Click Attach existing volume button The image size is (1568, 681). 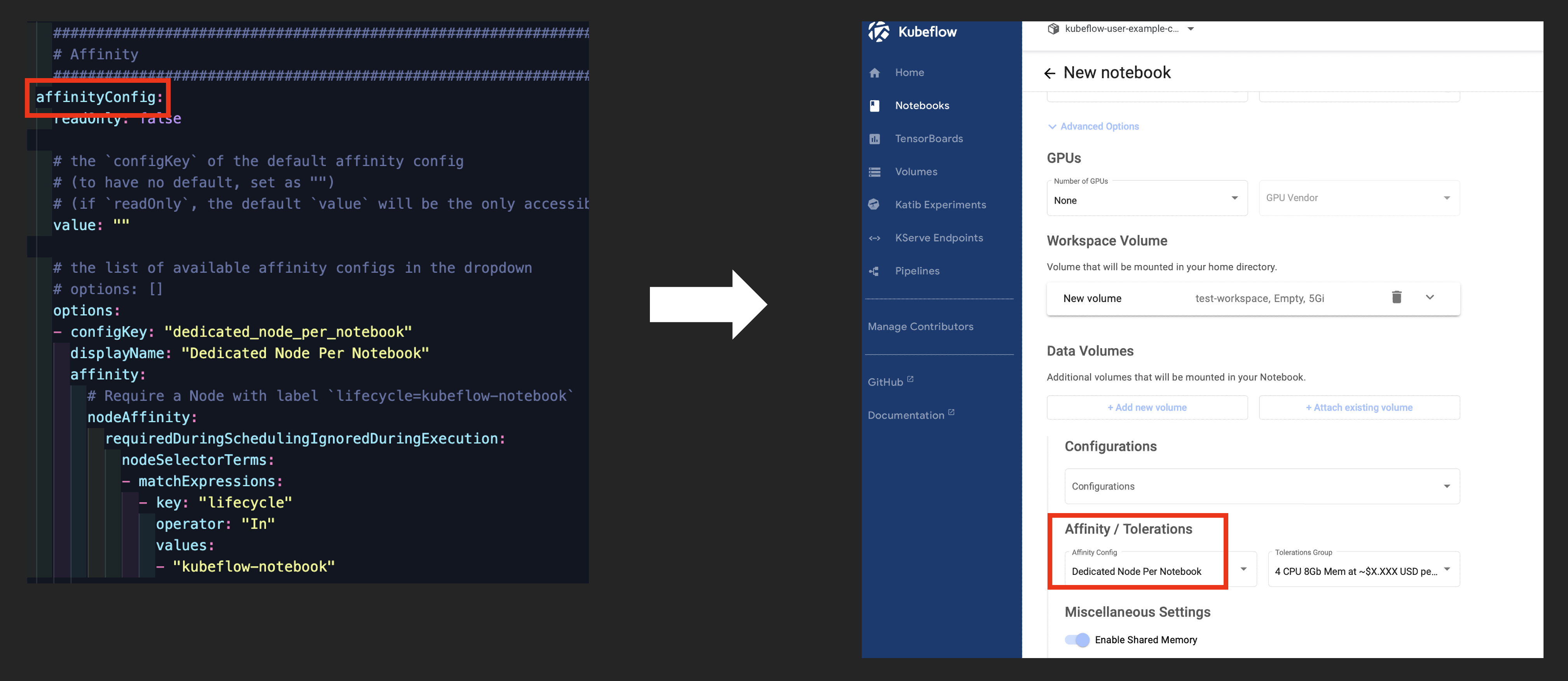[1358, 408]
